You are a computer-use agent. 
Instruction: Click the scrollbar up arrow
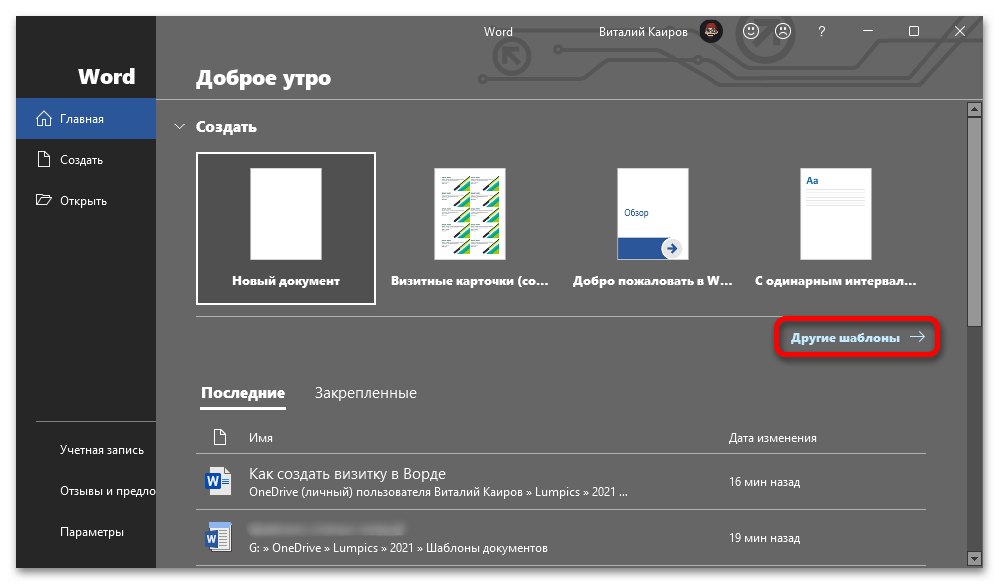click(x=974, y=110)
